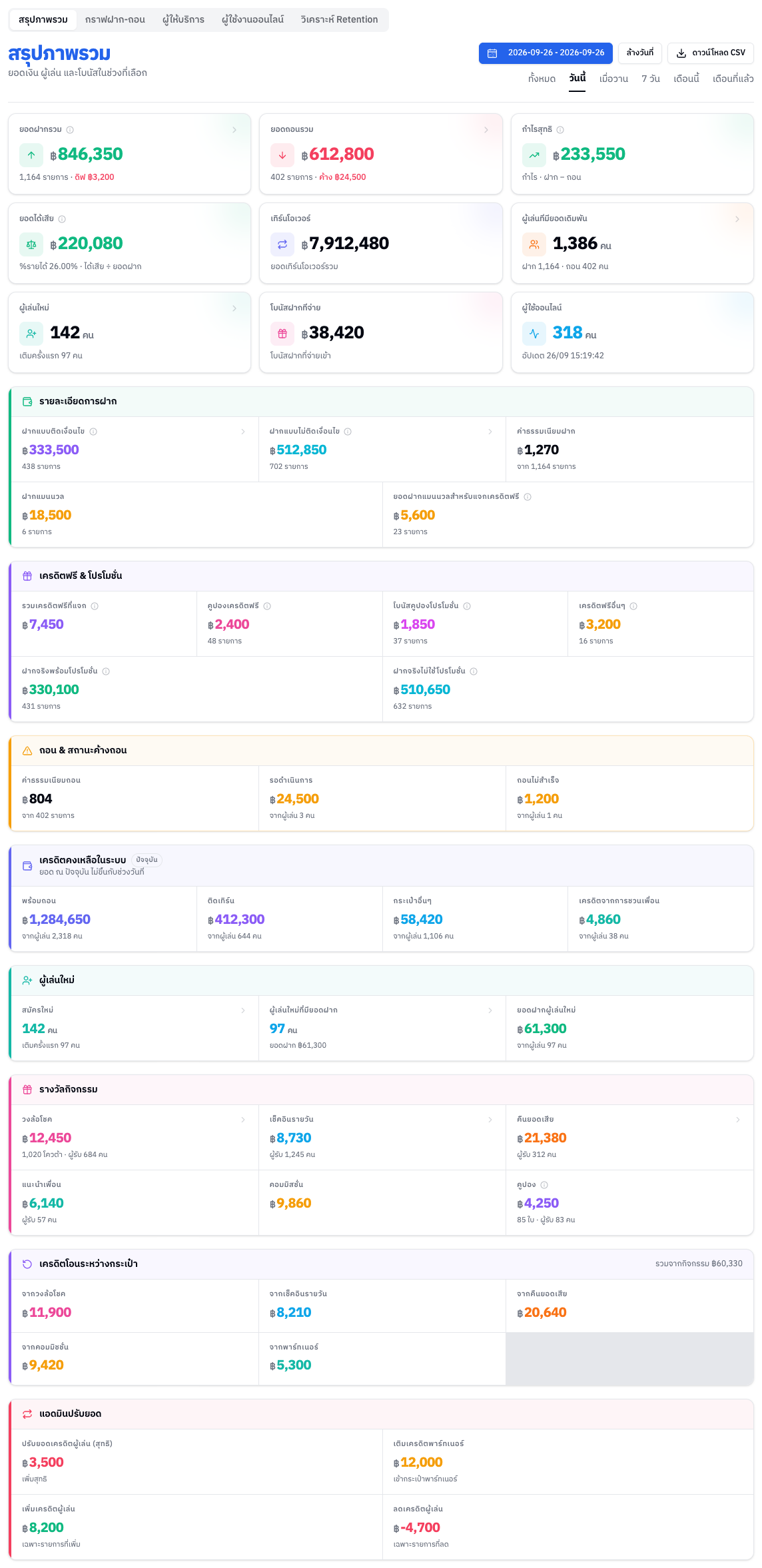The height and width of the screenshot is (1568, 762).
Task: Click the activity pulse icon for ผู้ใช้ออนไลน์
Action: [534, 334]
